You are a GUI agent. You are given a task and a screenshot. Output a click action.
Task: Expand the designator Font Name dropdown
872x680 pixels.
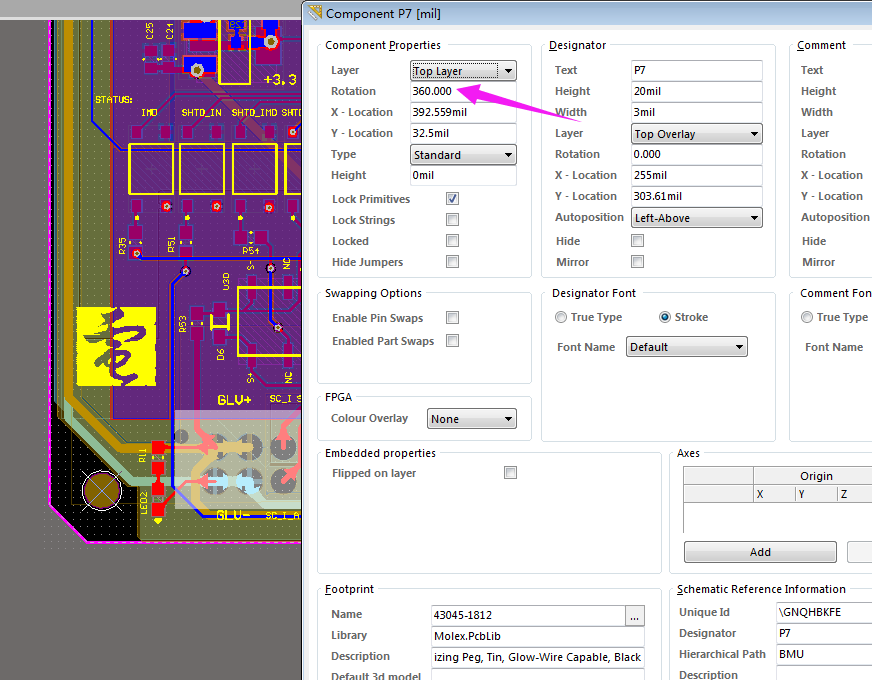[x=686, y=347]
